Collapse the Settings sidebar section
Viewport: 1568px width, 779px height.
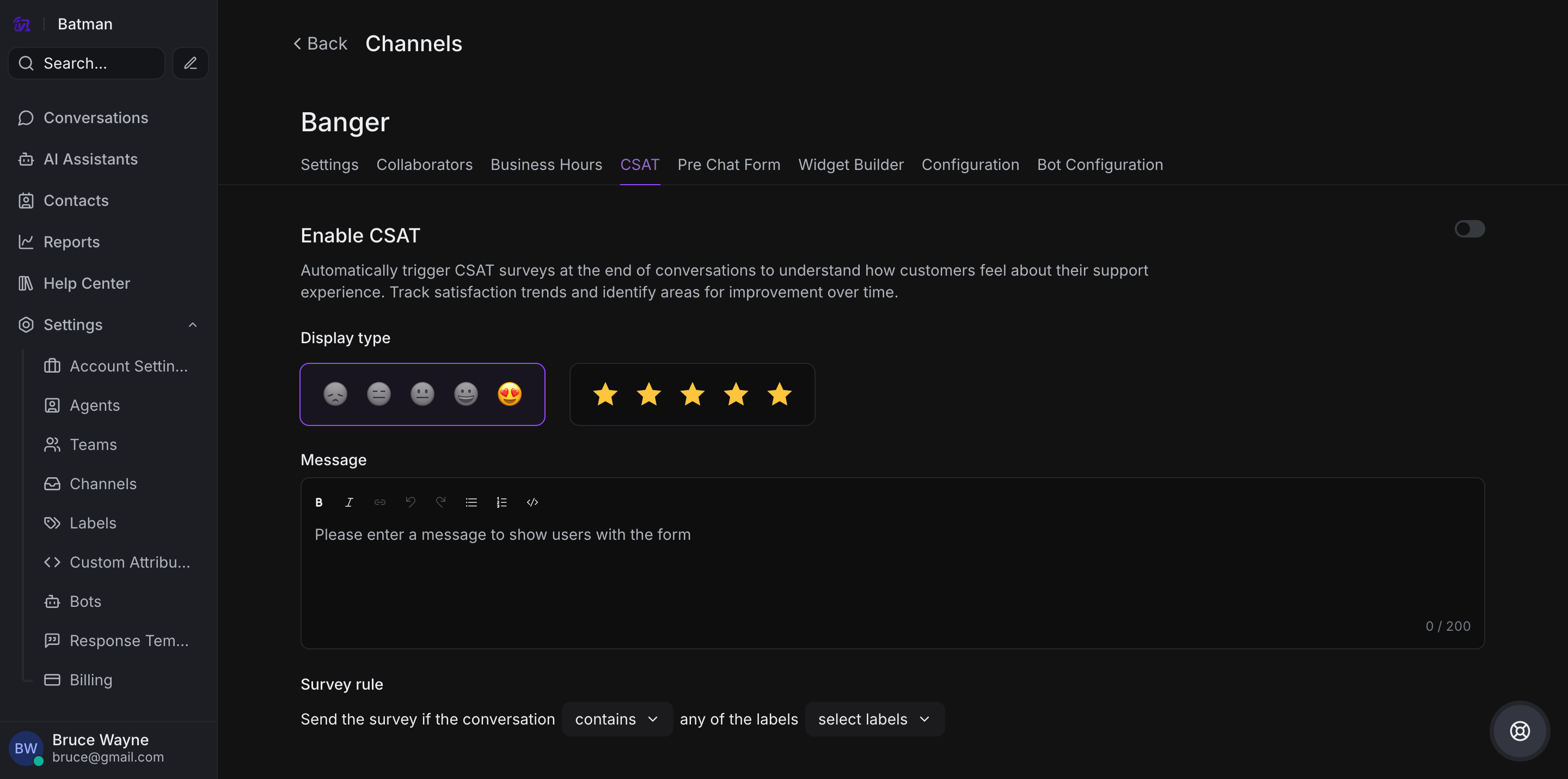point(192,325)
